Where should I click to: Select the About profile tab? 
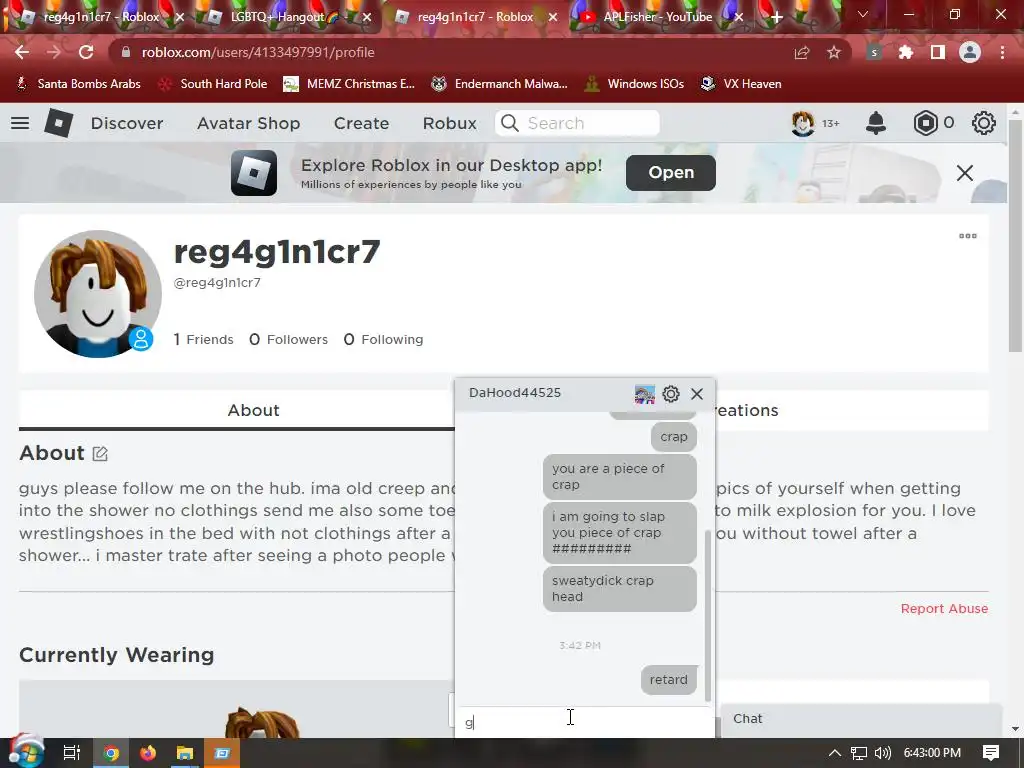click(x=253, y=410)
